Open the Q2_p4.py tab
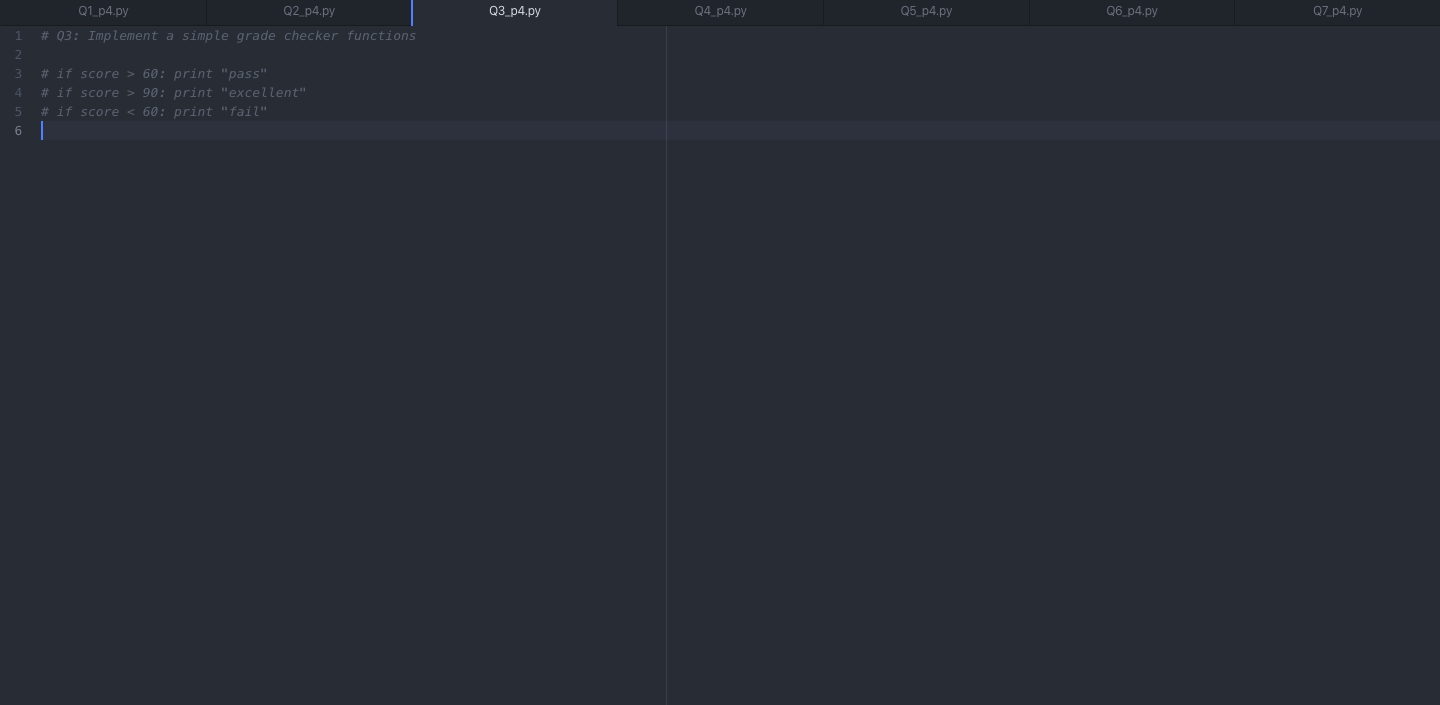The image size is (1440, 705). pos(309,11)
